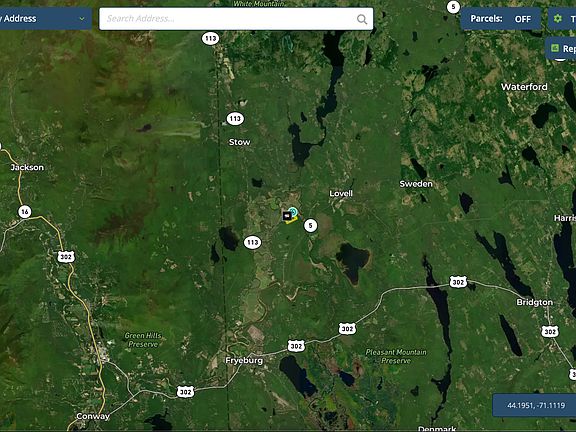The image size is (576, 432).
Task: Click the green Report icon
Action: click(555, 48)
